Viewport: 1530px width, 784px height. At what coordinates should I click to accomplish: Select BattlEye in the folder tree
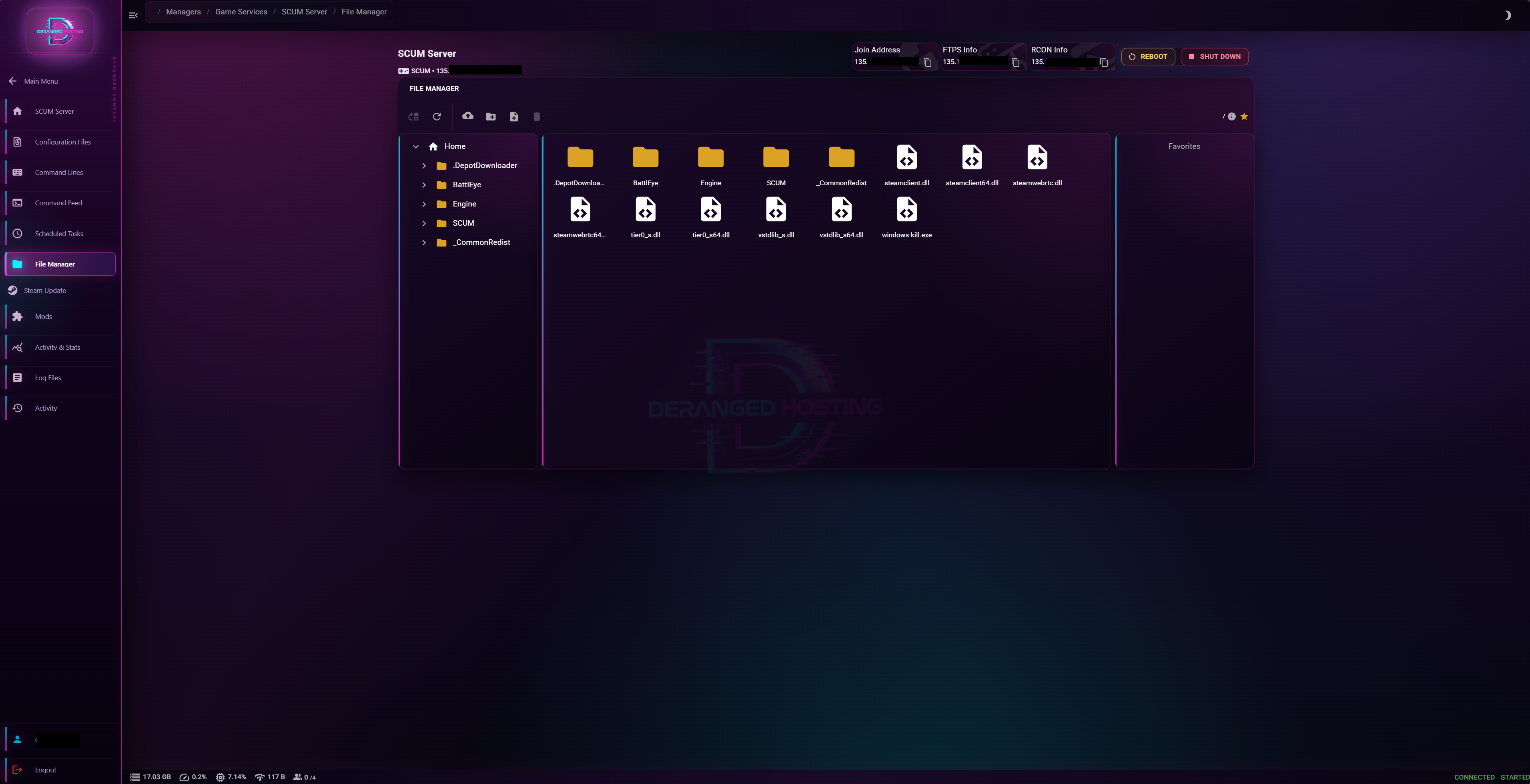tap(466, 185)
